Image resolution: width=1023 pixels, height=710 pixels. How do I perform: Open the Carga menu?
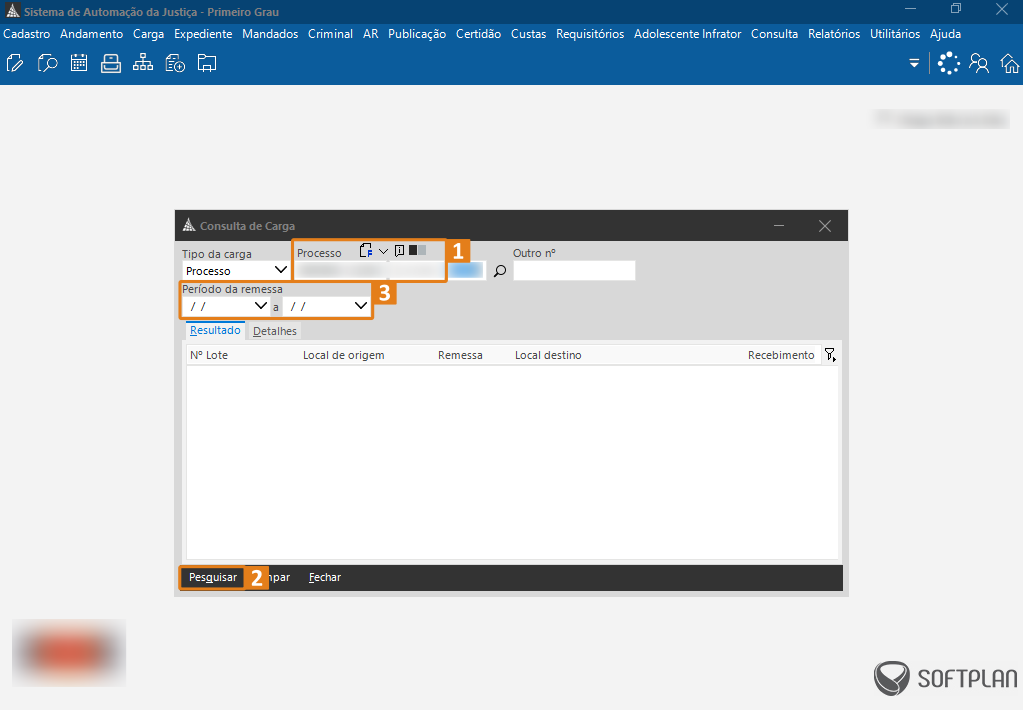tap(148, 34)
